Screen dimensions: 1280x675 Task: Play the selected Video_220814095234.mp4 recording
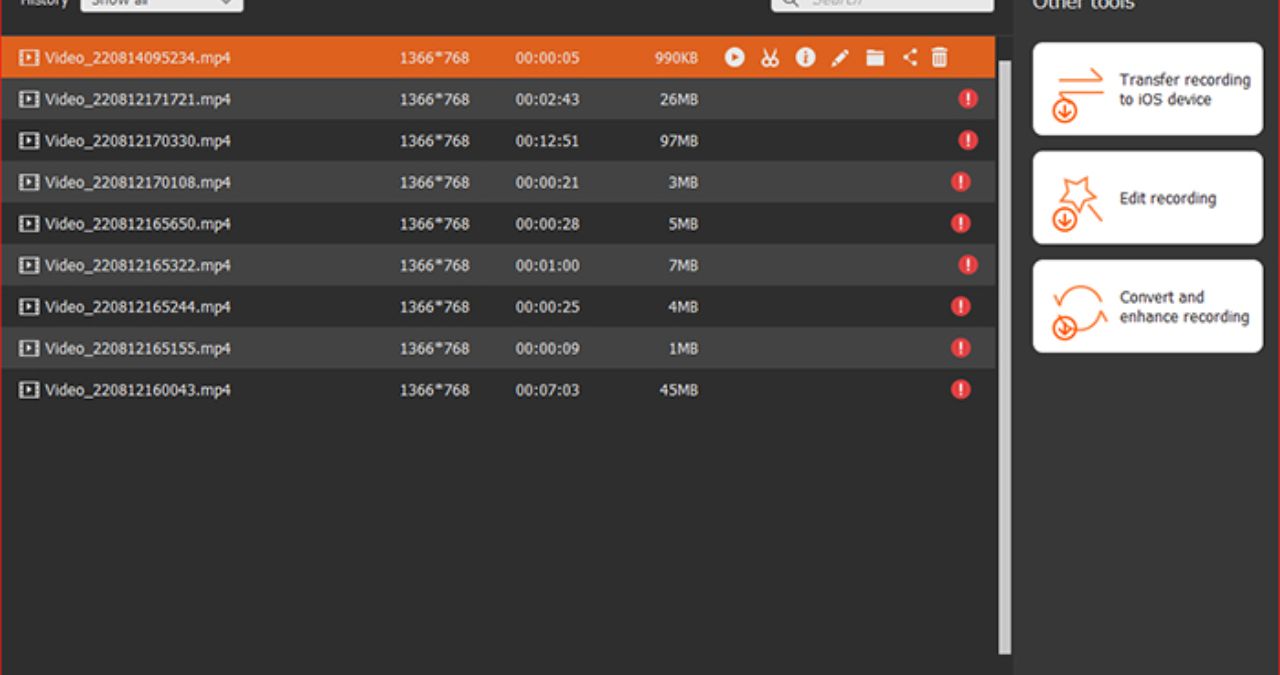pos(735,58)
